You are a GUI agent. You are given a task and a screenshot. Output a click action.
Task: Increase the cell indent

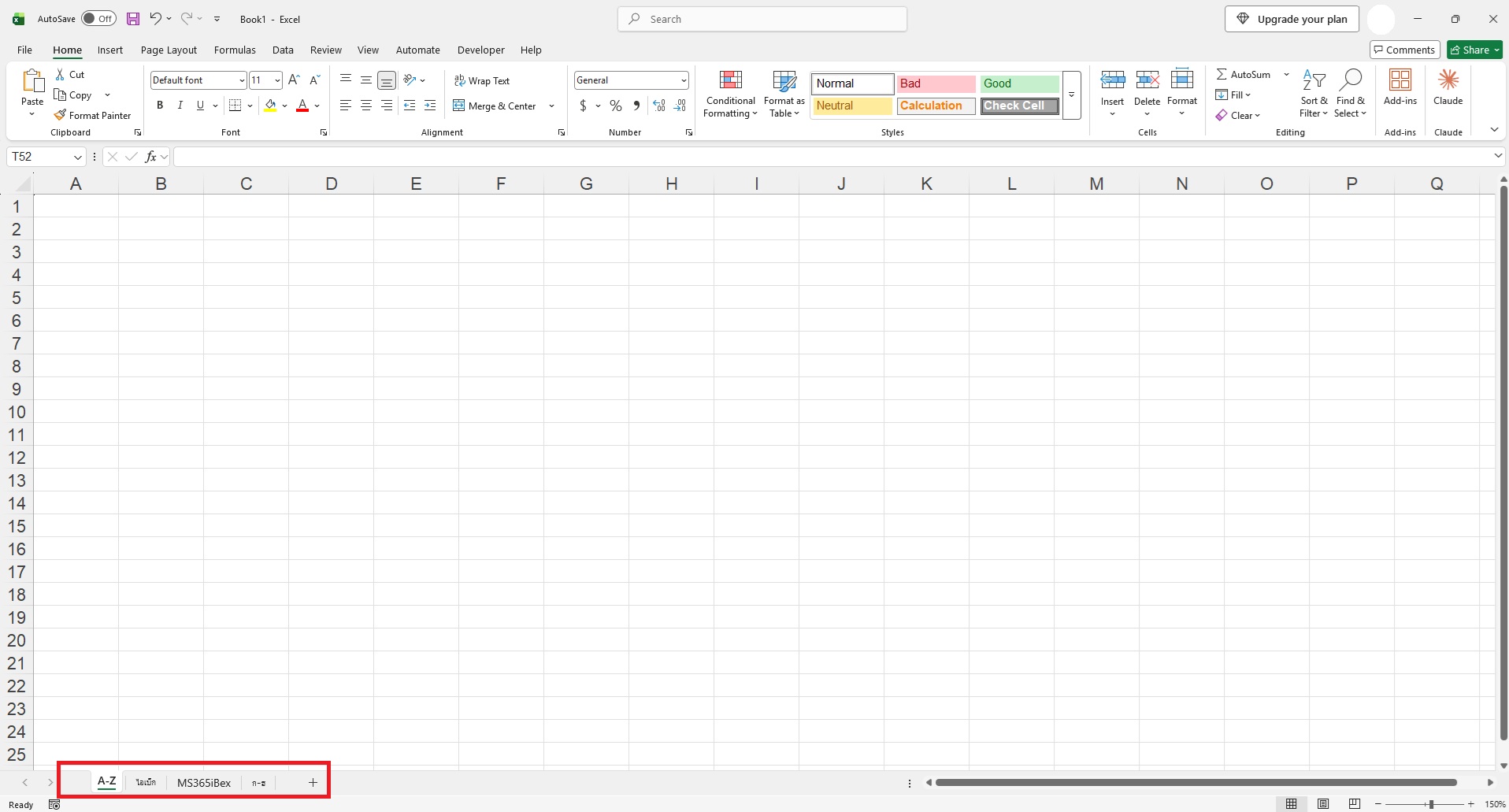[x=430, y=106]
